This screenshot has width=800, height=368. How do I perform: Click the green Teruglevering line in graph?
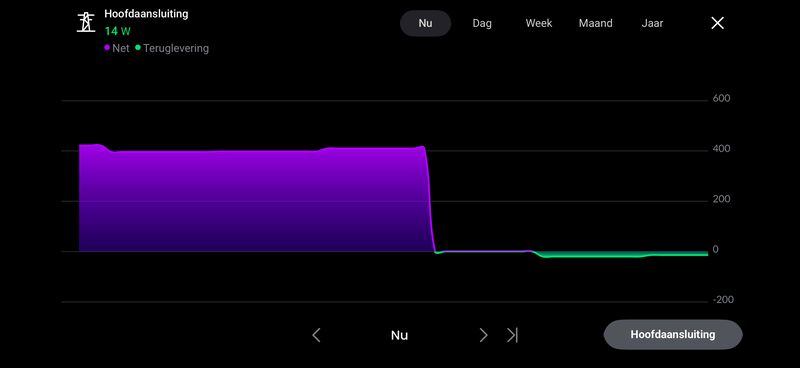pyautogui.click(x=622, y=255)
